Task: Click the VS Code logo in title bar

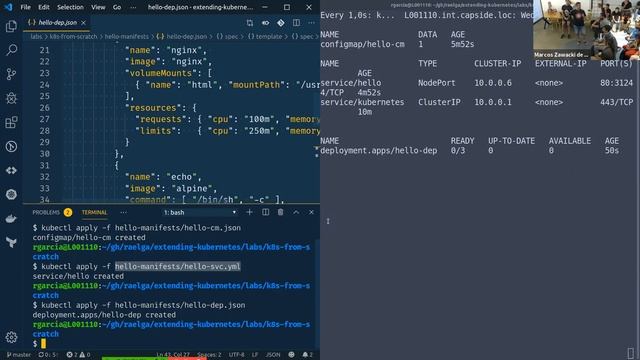Action: [9, 7]
